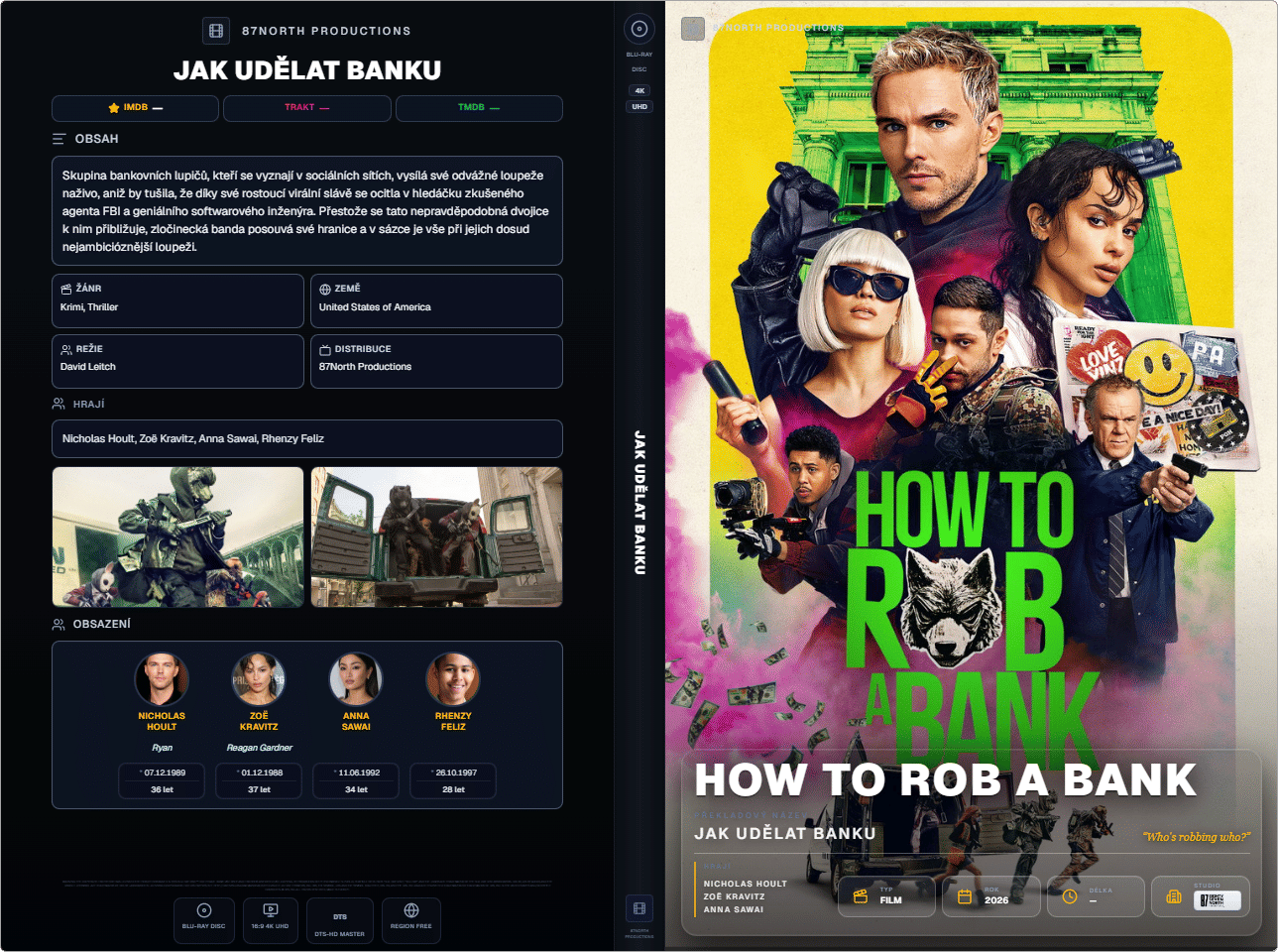The height and width of the screenshot is (952, 1278).
Task: Open the TMDB rating badge
Action: click(x=479, y=108)
